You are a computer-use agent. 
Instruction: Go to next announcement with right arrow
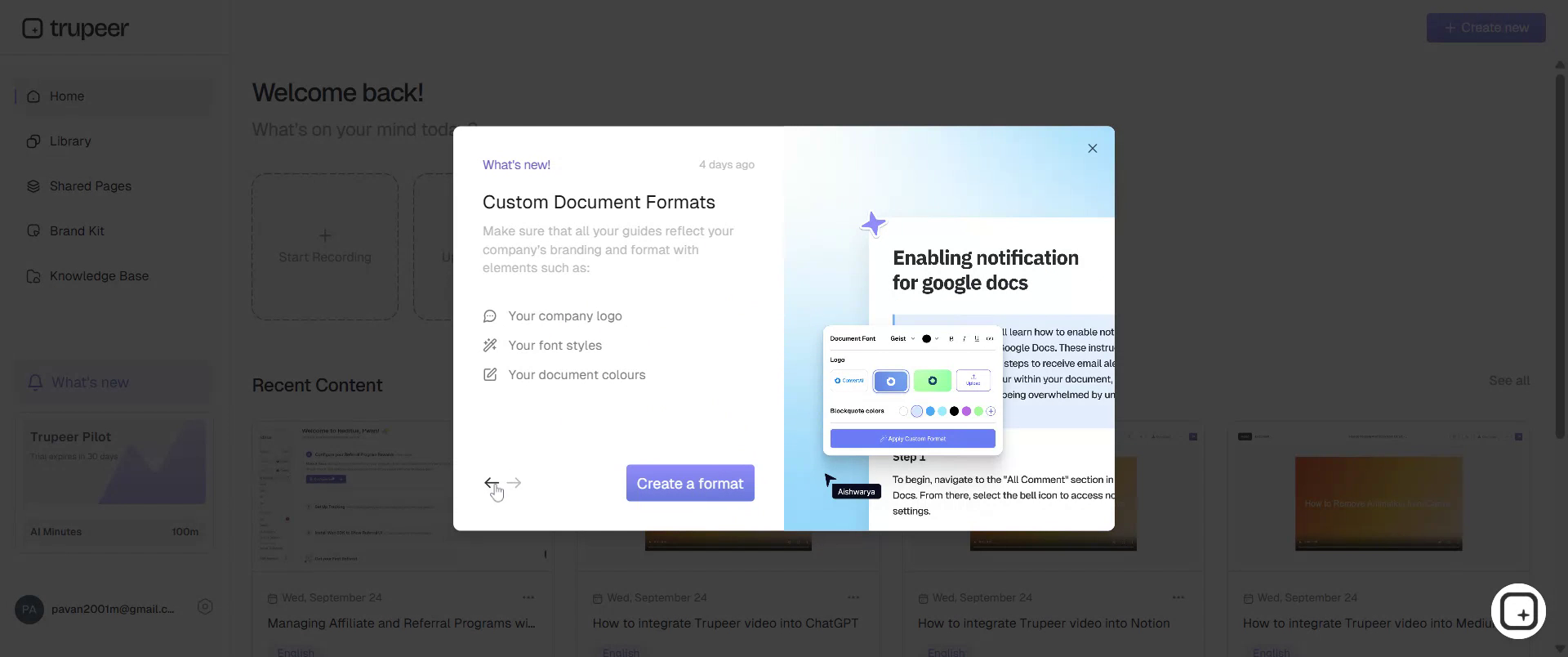pyautogui.click(x=514, y=483)
